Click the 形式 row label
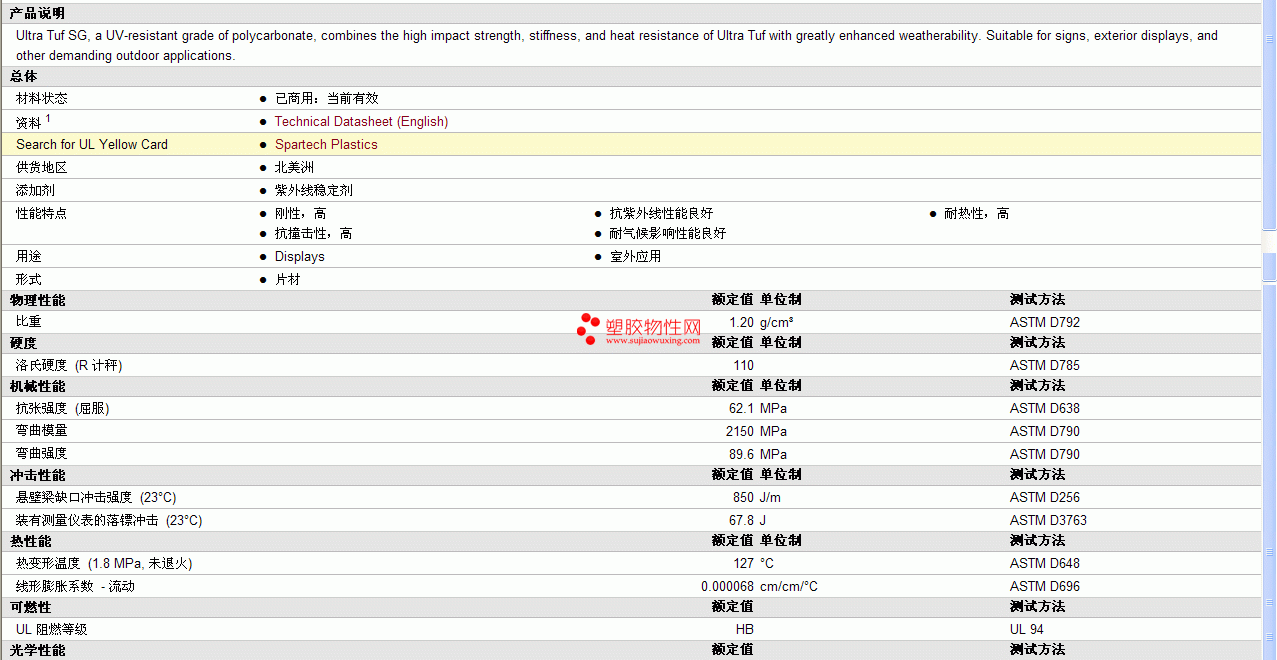 click(29, 279)
